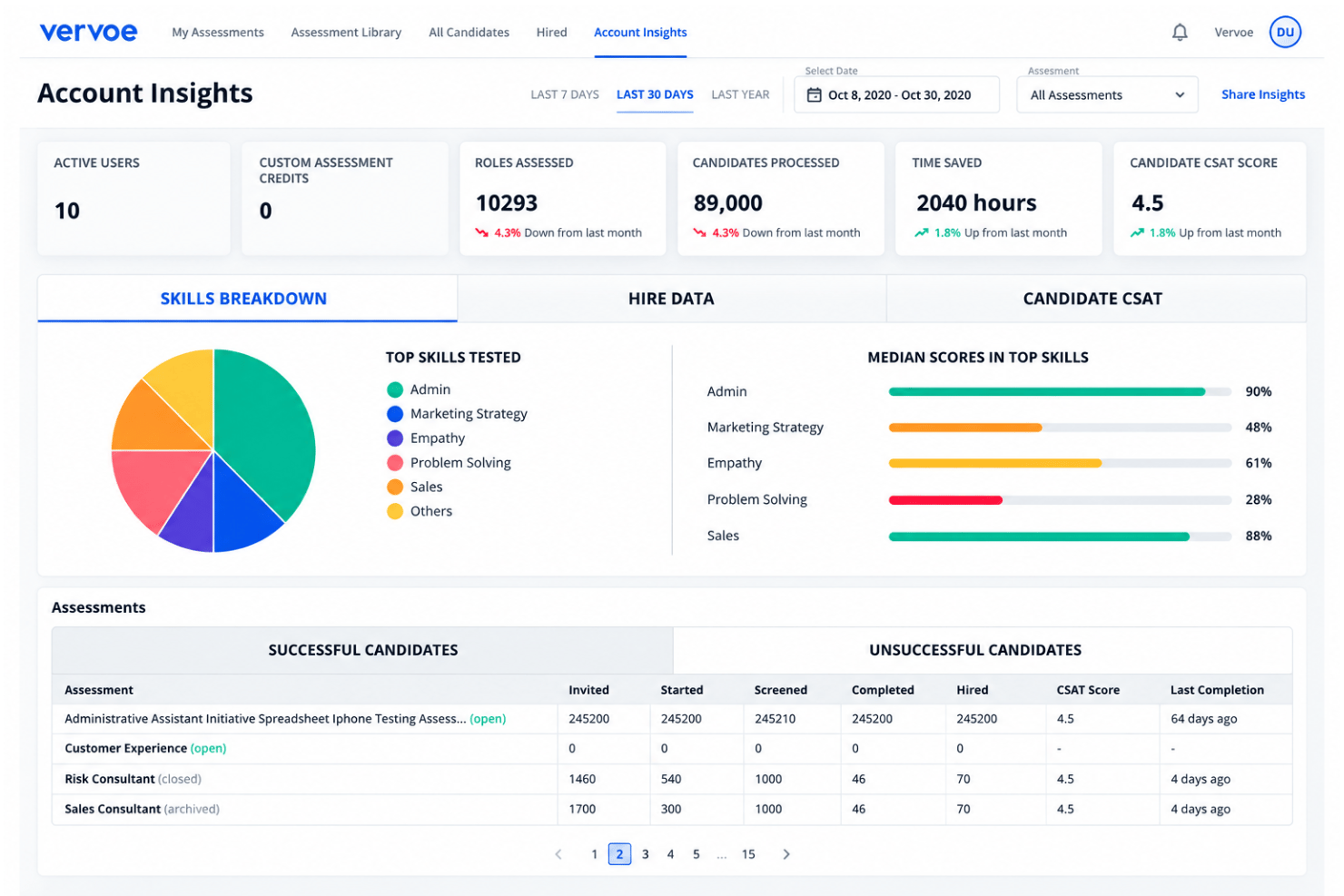Go to page 1 of assessments
Viewport: 1344px width, 896px height.
pos(594,854)
